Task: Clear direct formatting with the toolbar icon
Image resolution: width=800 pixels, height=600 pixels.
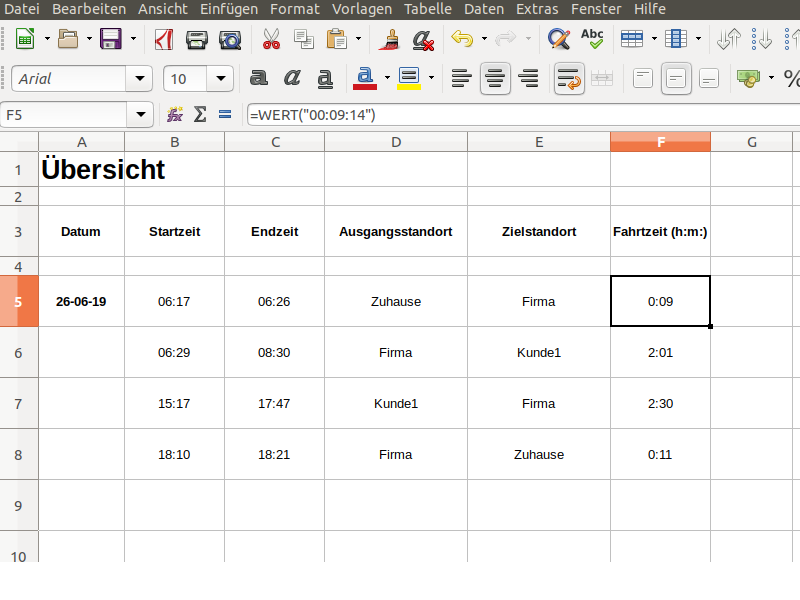Action: pyautogui.click(x=422, y=40)
